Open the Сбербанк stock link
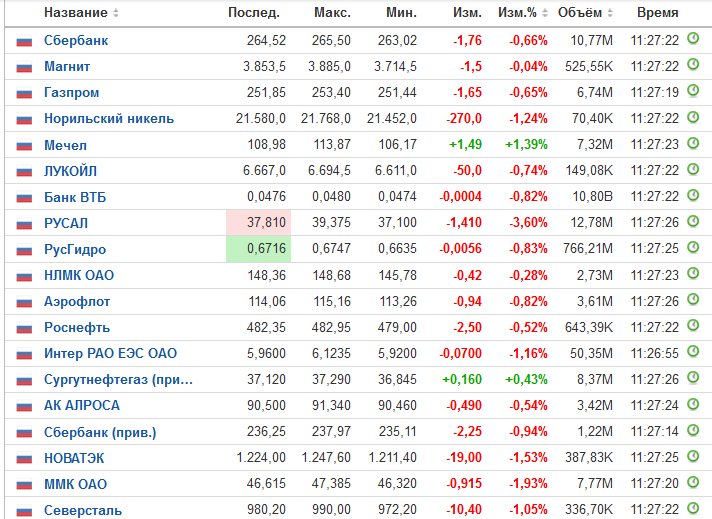 (76, 40)
